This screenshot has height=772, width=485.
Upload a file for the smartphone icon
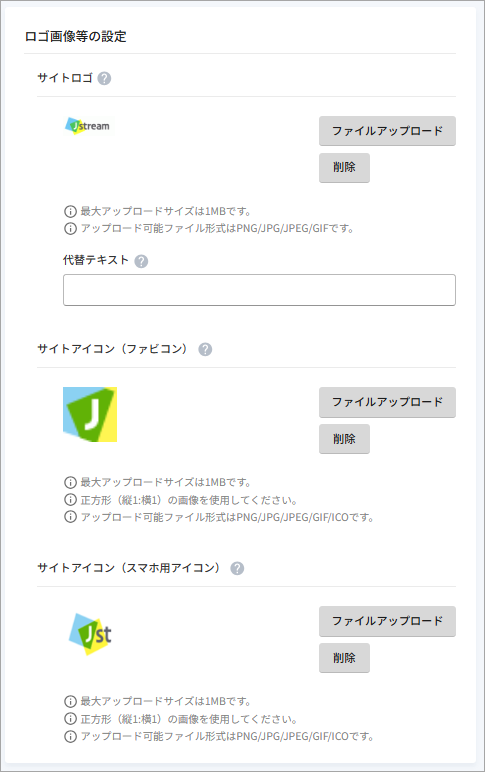pos(387,621)
